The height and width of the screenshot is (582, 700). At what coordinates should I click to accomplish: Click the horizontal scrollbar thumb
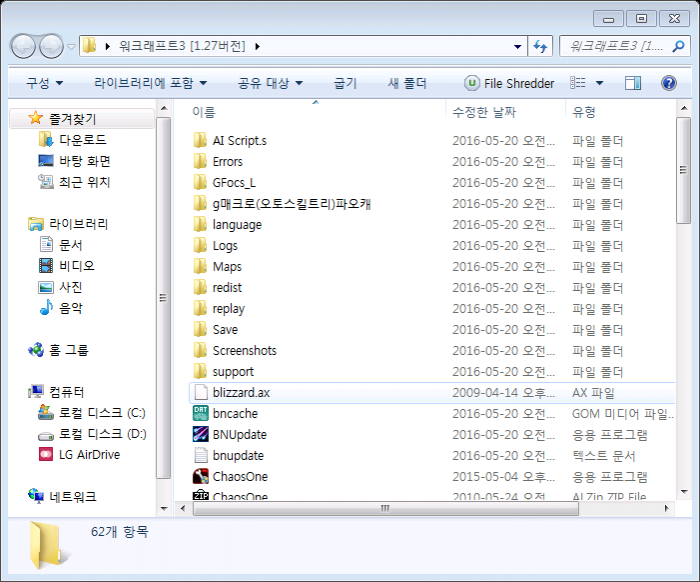click(x=385, y=508)
